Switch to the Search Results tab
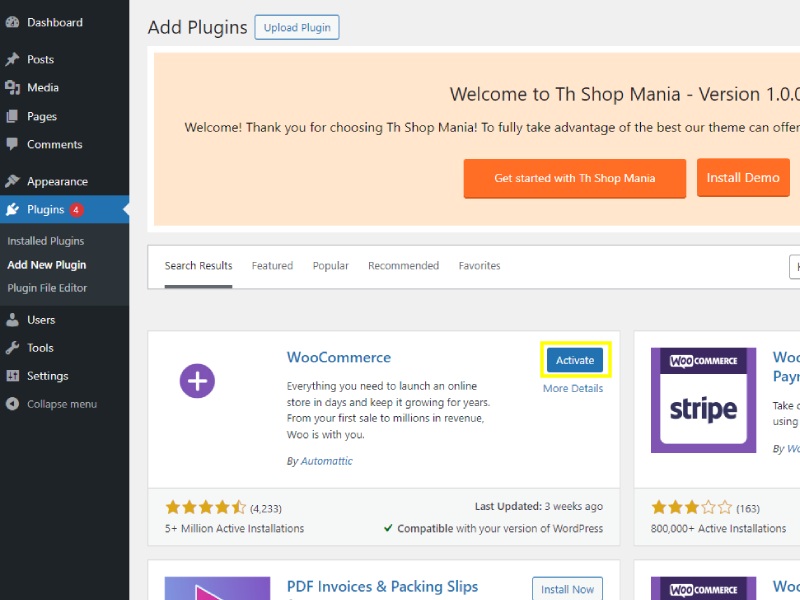This screenshot has height=600, width=800. coord(198,266)
